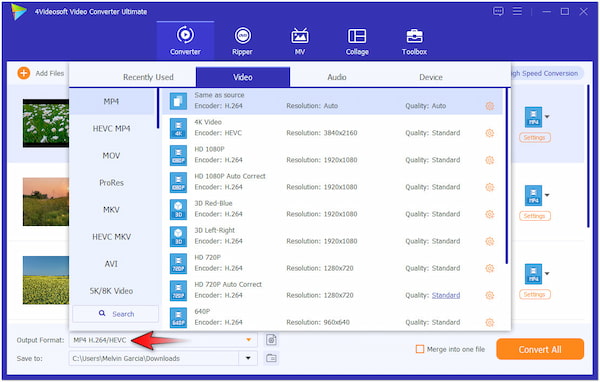Switch to the Recently Used tab
600x382 pixels.
coord(148,77)
